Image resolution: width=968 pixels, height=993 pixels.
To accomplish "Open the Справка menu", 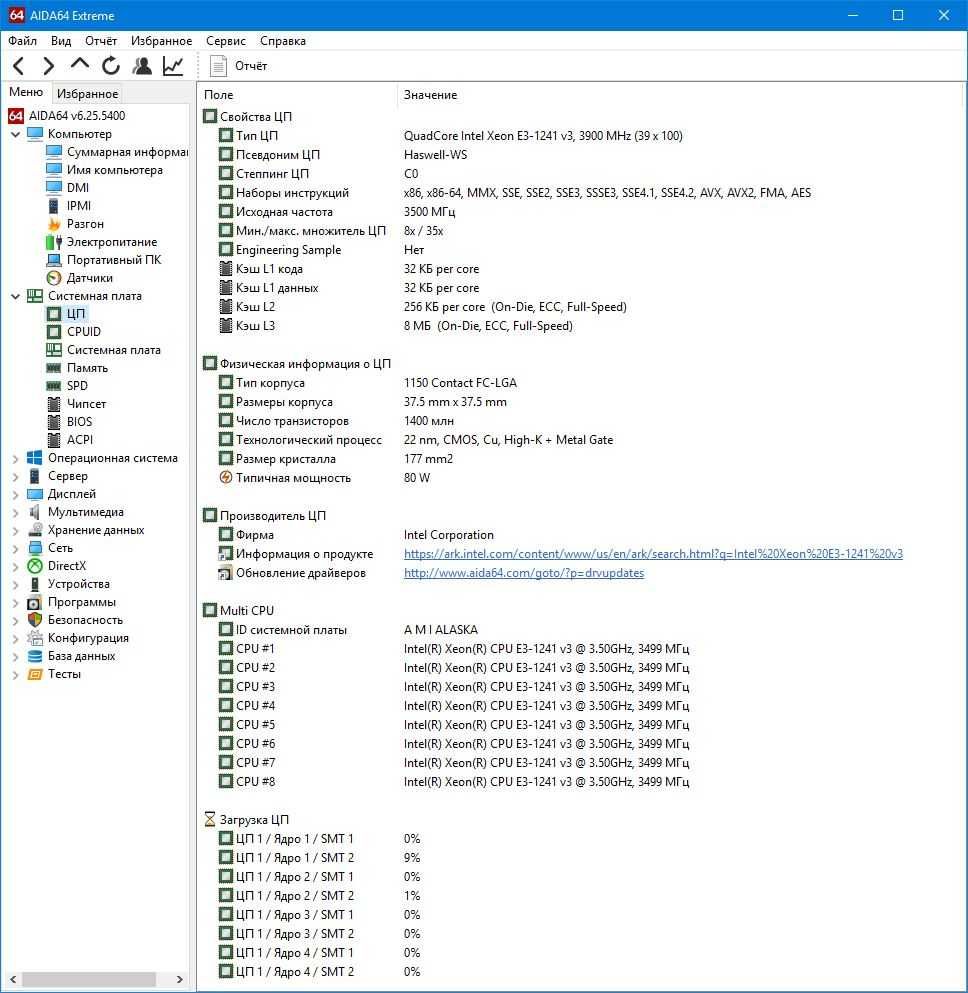I will (x=282, y=41).
